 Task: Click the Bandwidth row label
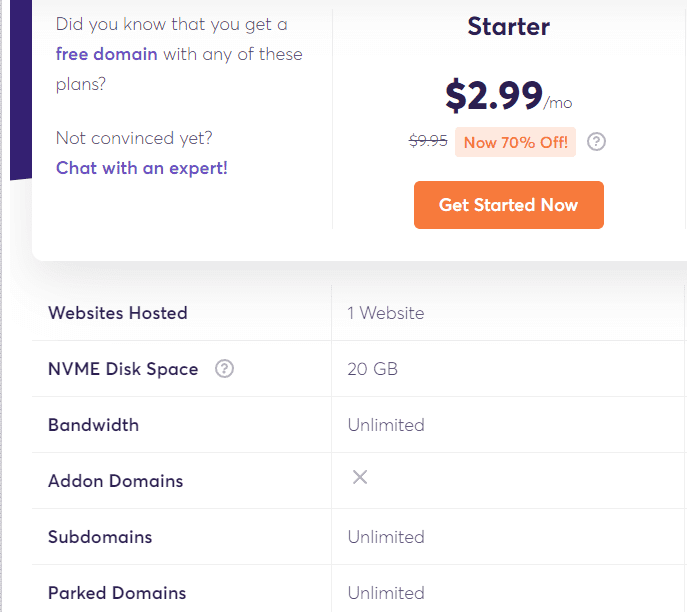(x=94, y=425)
